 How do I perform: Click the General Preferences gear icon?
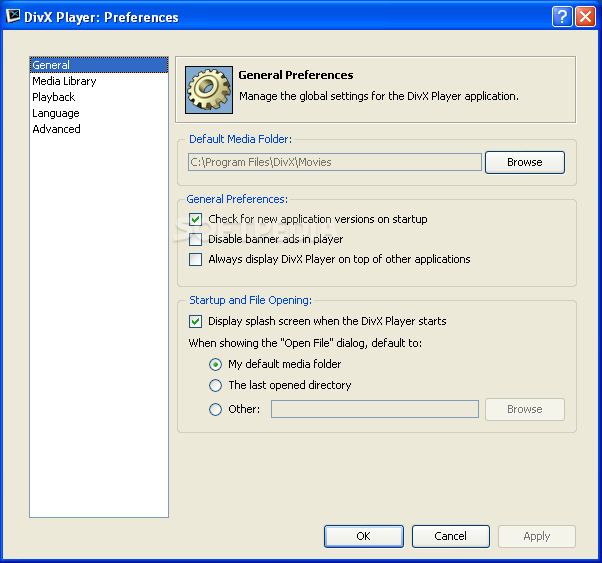tap(209, 90)
